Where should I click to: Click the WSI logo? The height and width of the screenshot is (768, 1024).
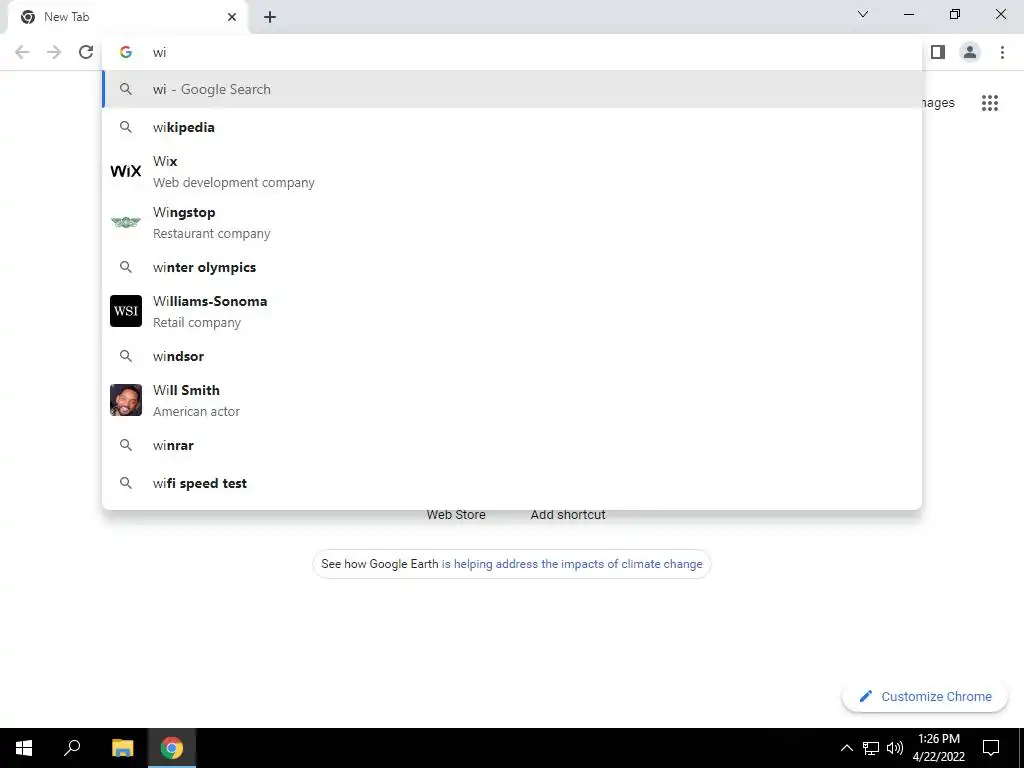click(126, 311)
